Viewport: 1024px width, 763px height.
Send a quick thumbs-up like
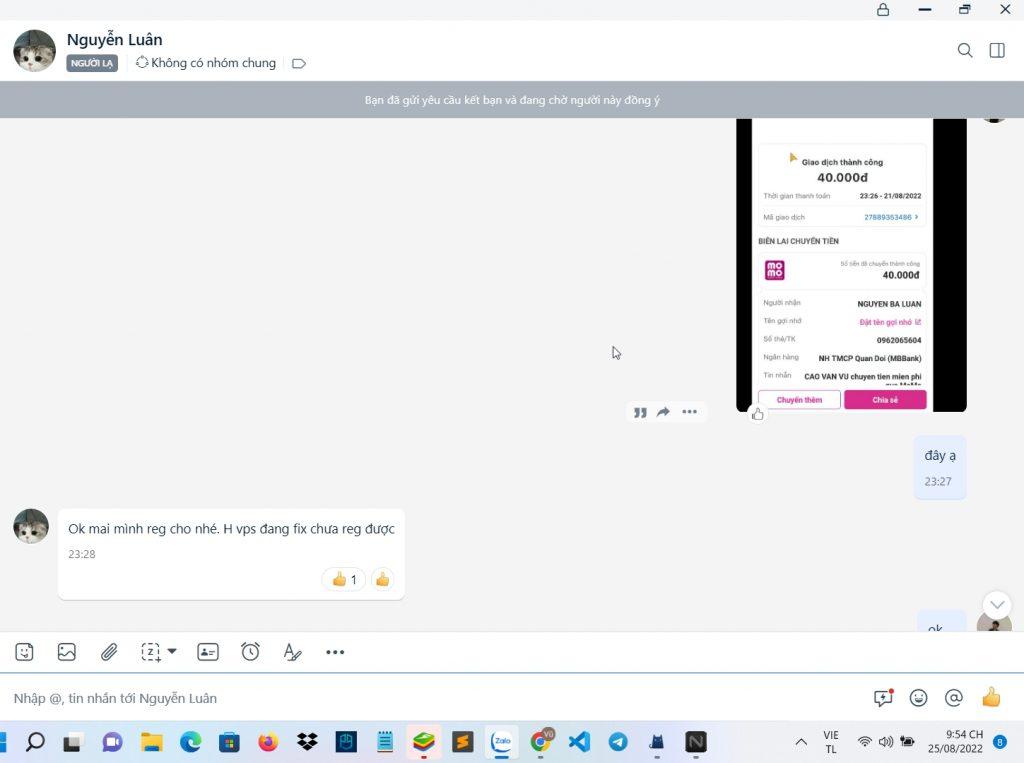point(991,698)
